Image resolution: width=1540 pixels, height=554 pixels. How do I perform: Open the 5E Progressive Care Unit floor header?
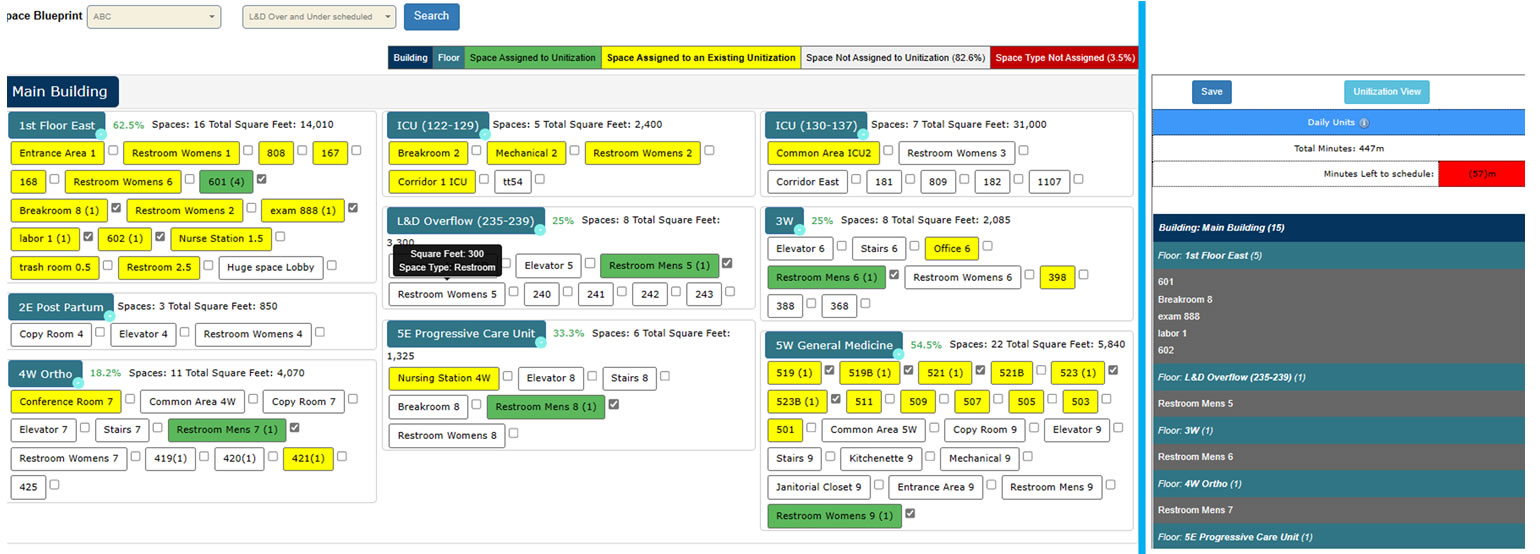pos(465,333)
